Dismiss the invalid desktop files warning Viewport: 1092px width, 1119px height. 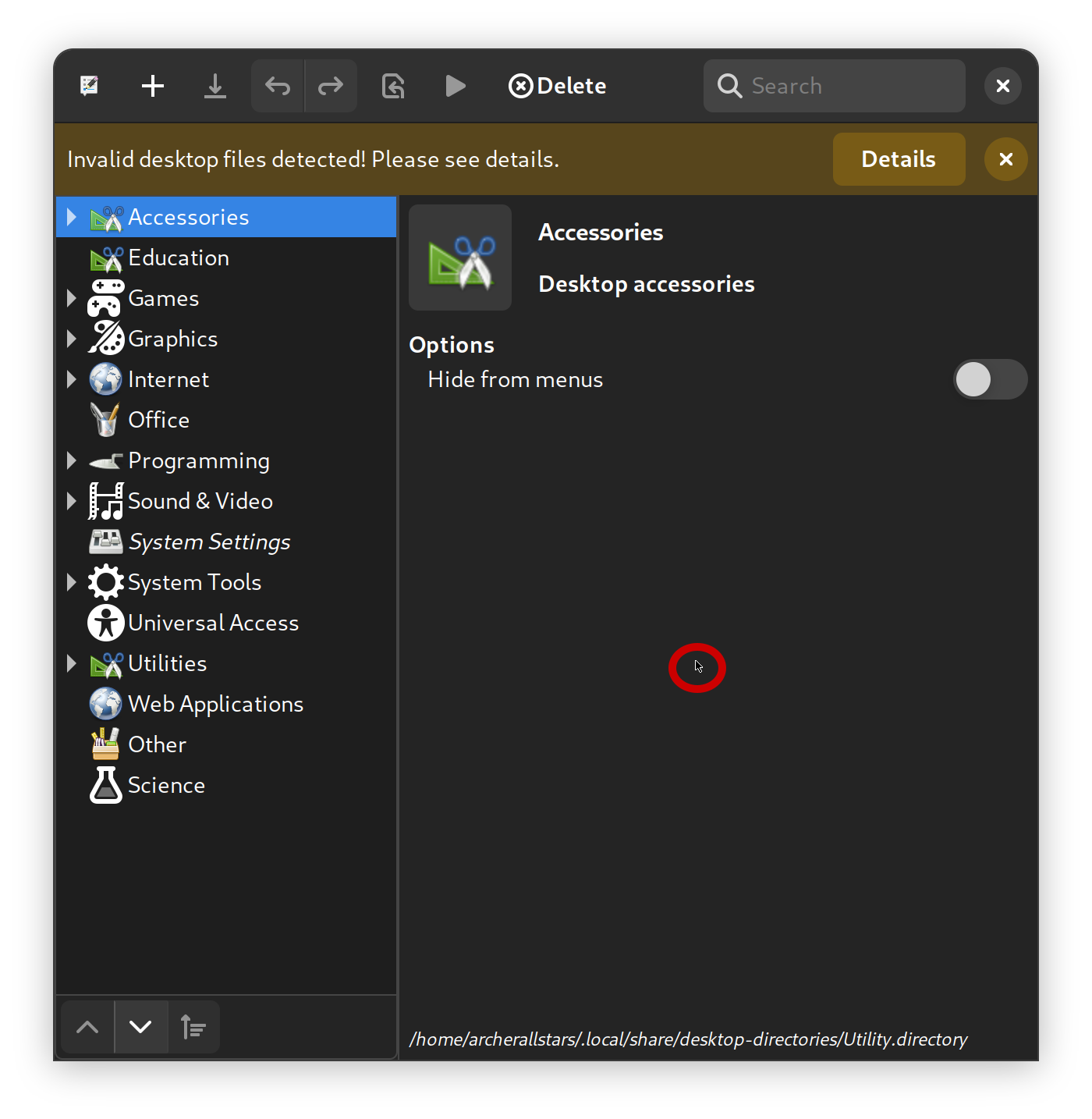coord(1005,159)
